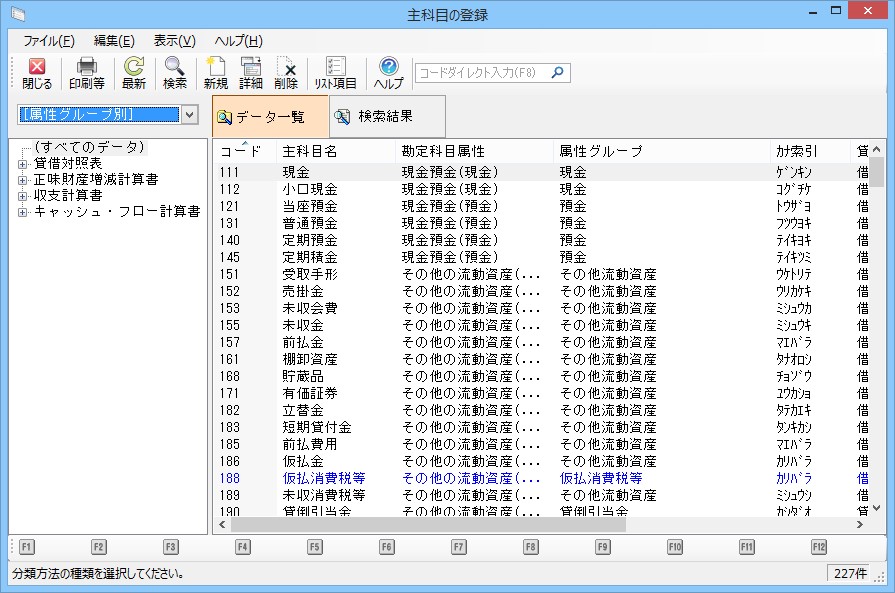895x593 pixels.
Task: Select the (すべてのデータ) tree item
Action: coord(90,147)
